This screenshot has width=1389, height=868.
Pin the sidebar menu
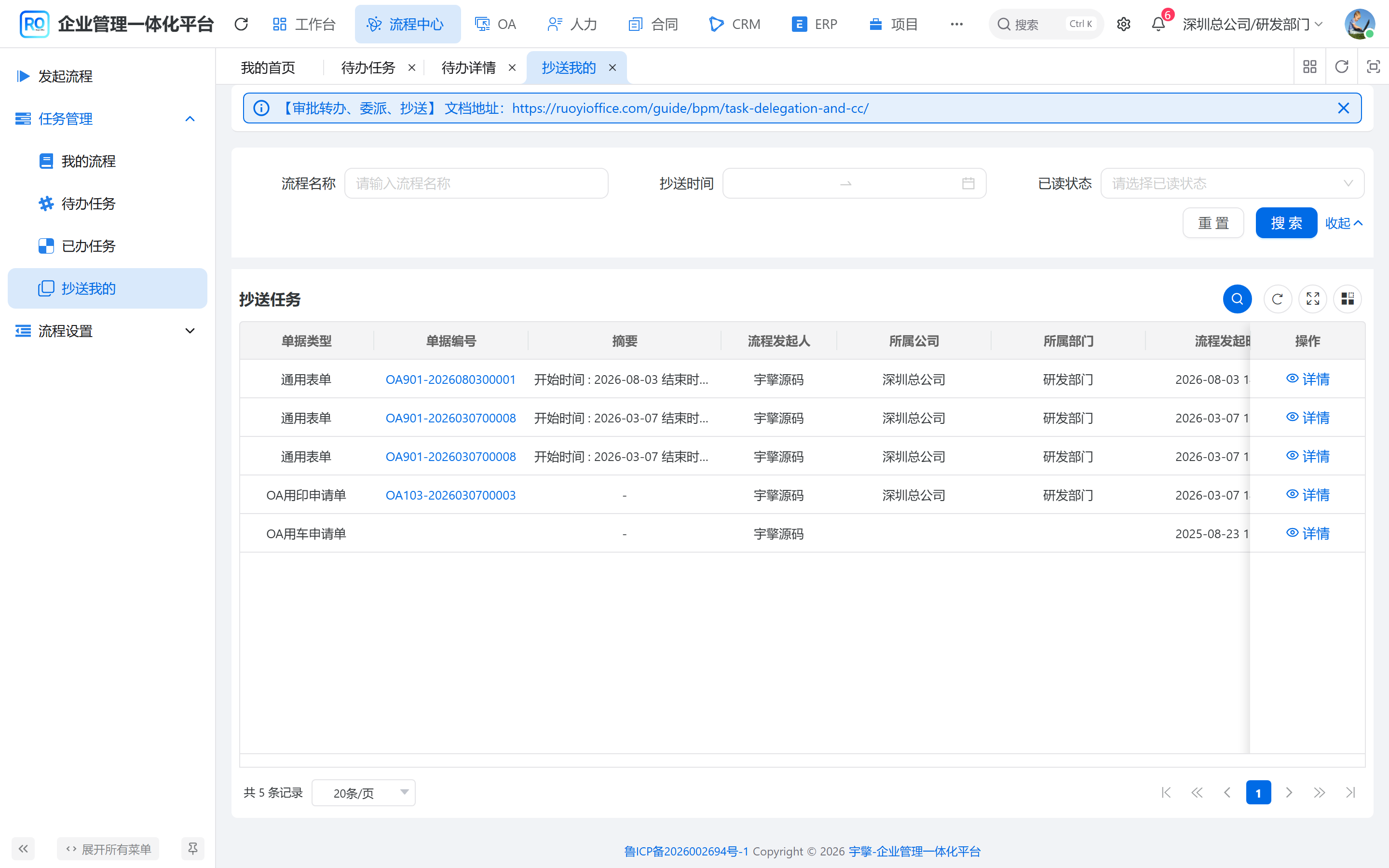[x=193, y=849]
